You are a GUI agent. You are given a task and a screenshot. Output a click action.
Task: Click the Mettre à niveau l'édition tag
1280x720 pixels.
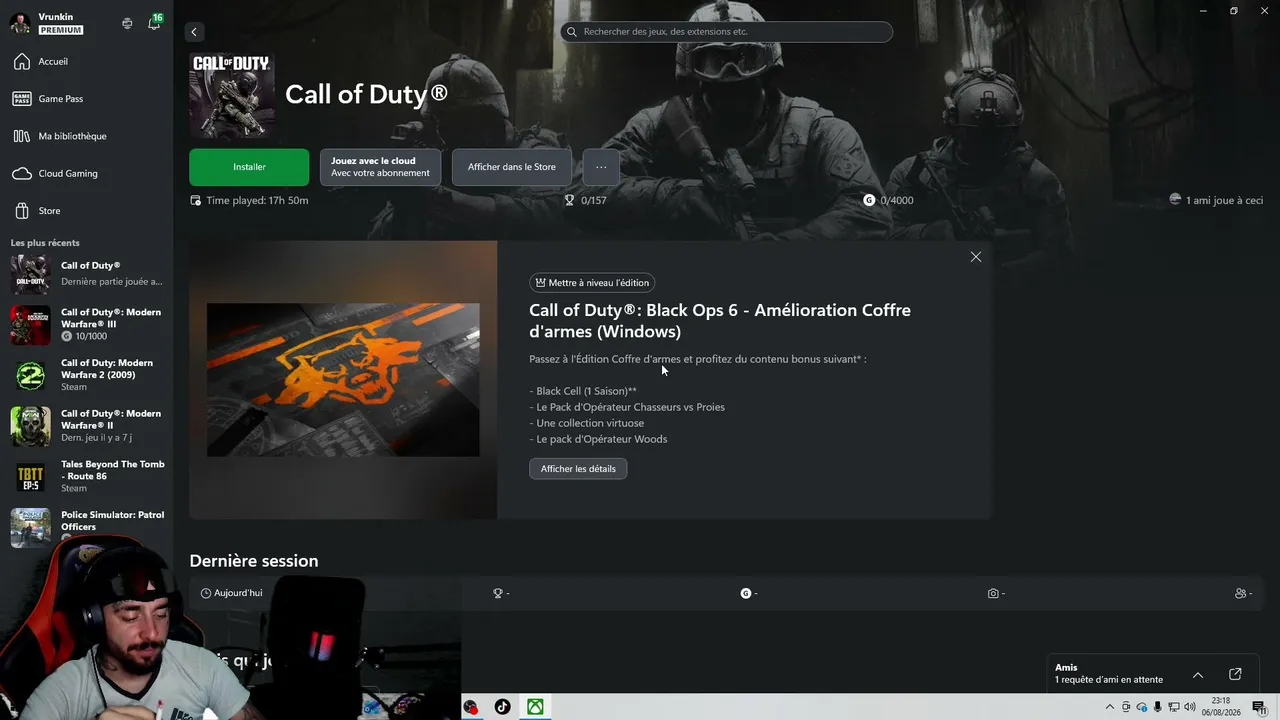(592, 283)
